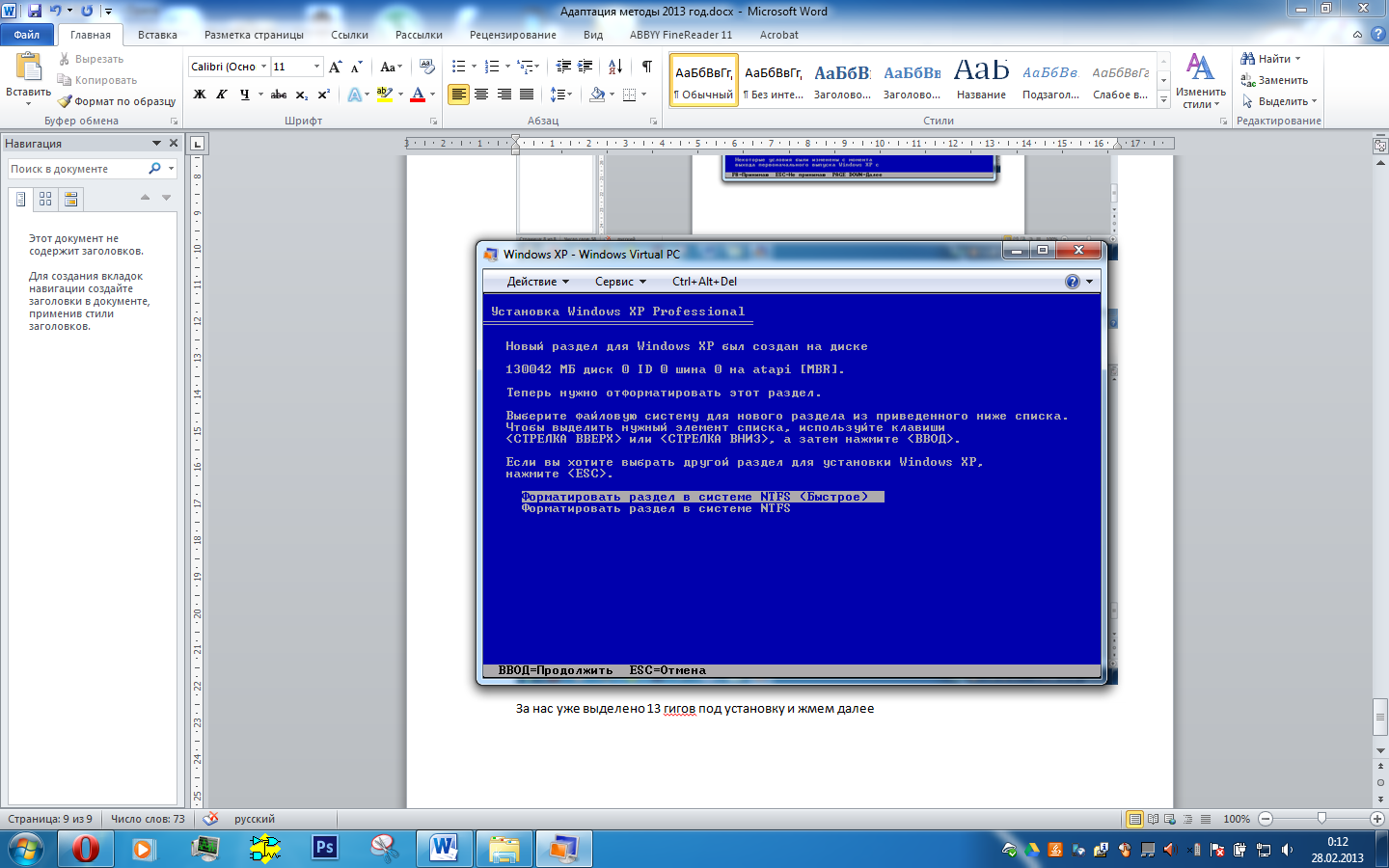
Task: Align text left
Action: 459,95
